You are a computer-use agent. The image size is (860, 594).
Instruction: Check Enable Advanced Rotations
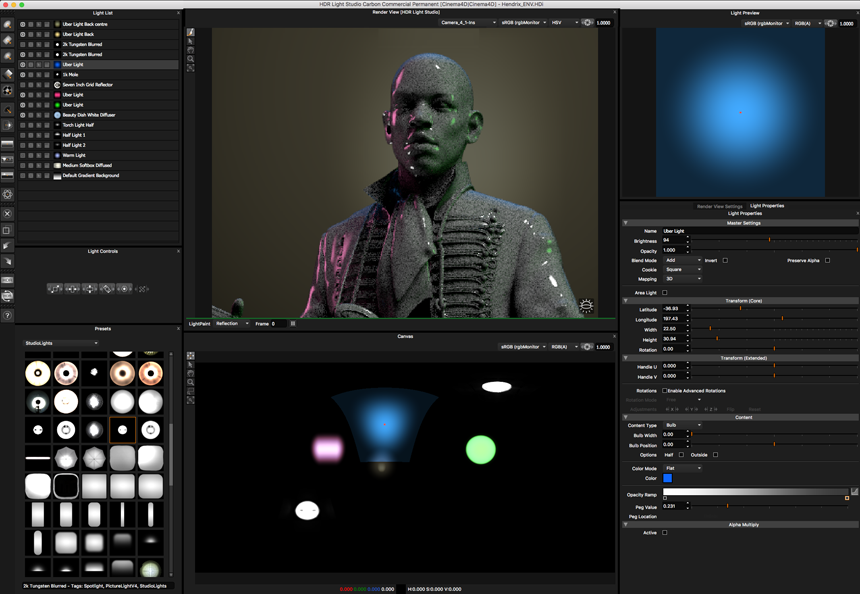click(x=665, y=391)
